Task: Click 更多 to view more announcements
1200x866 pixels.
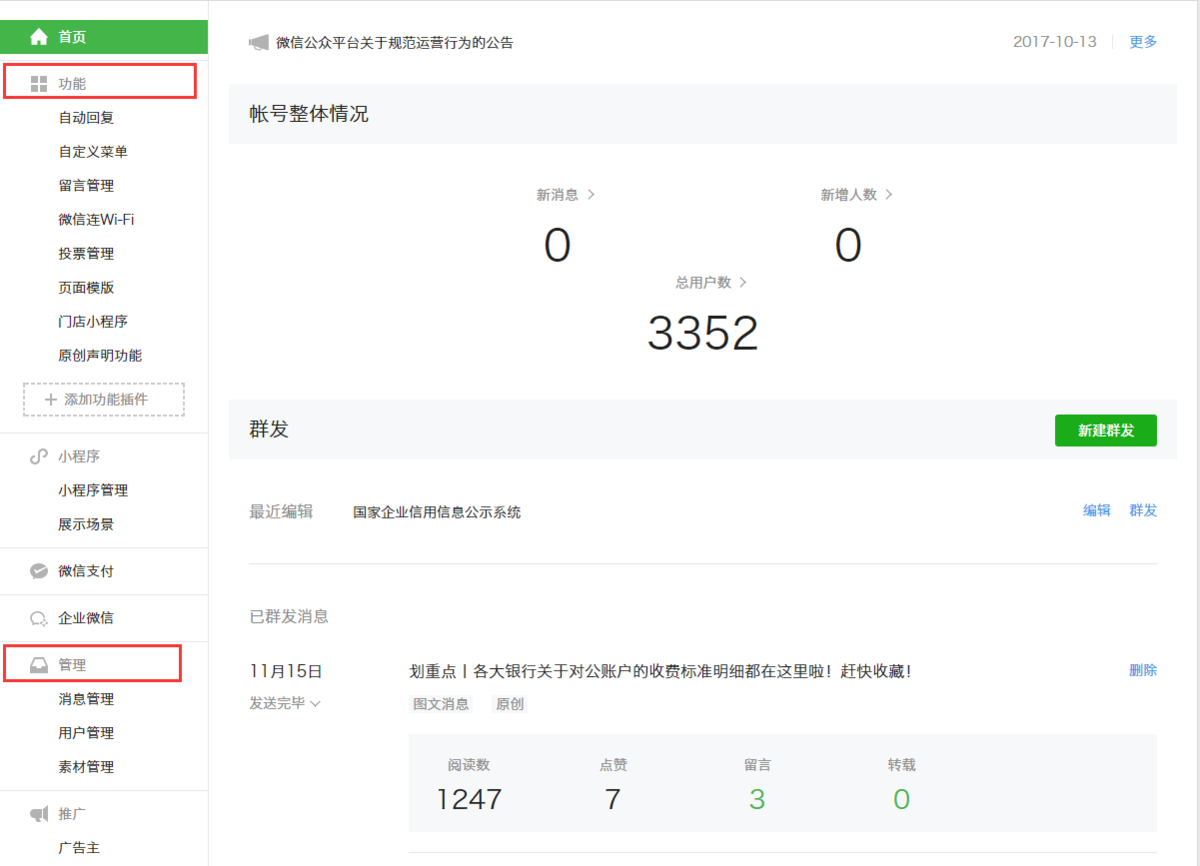Action: tap(1143, 42)
